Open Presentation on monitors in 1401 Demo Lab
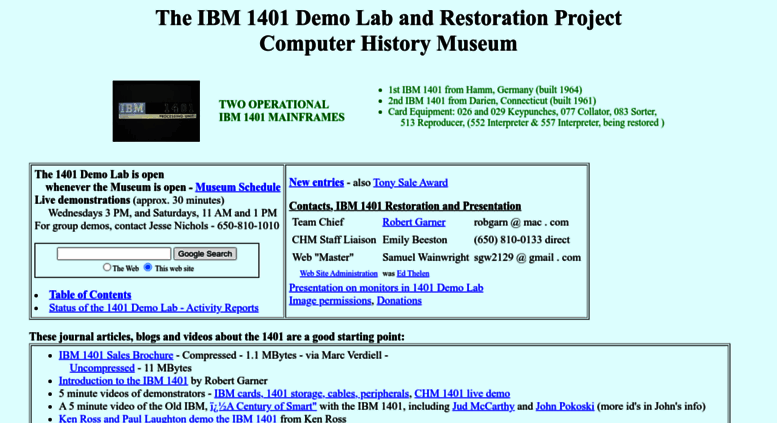Screen dimensions: 777x423 386,288
